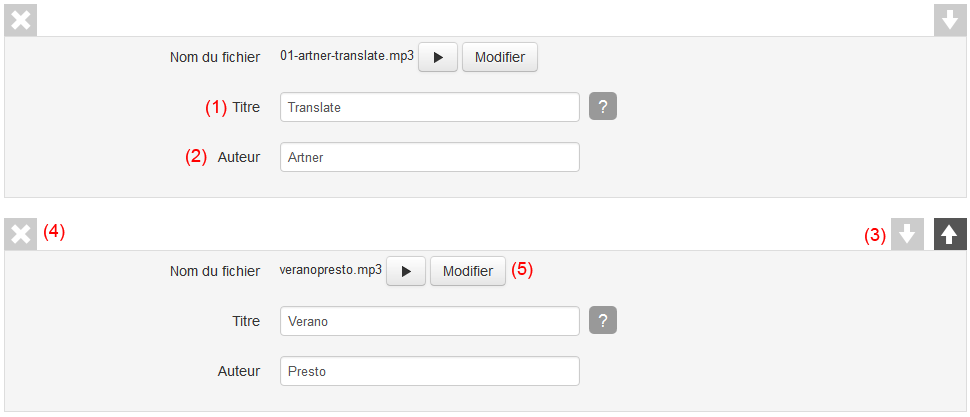970x417 pixels.
Task: Click the 01-artner-translate.mp3 file name text
Action: (347, 57)
